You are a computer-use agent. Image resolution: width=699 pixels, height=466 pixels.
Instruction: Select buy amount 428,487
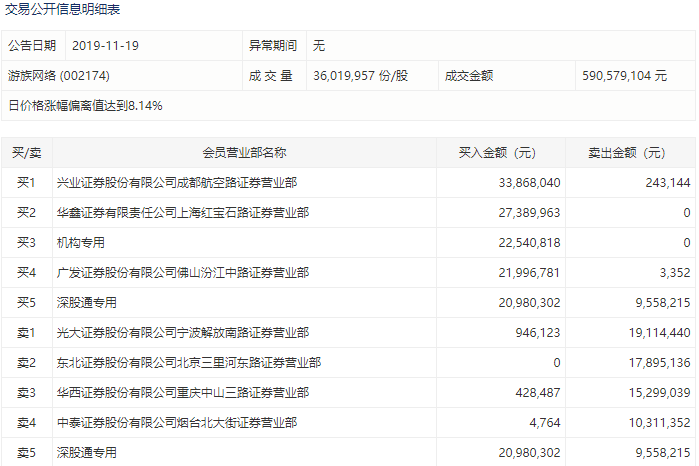point(538,392)
